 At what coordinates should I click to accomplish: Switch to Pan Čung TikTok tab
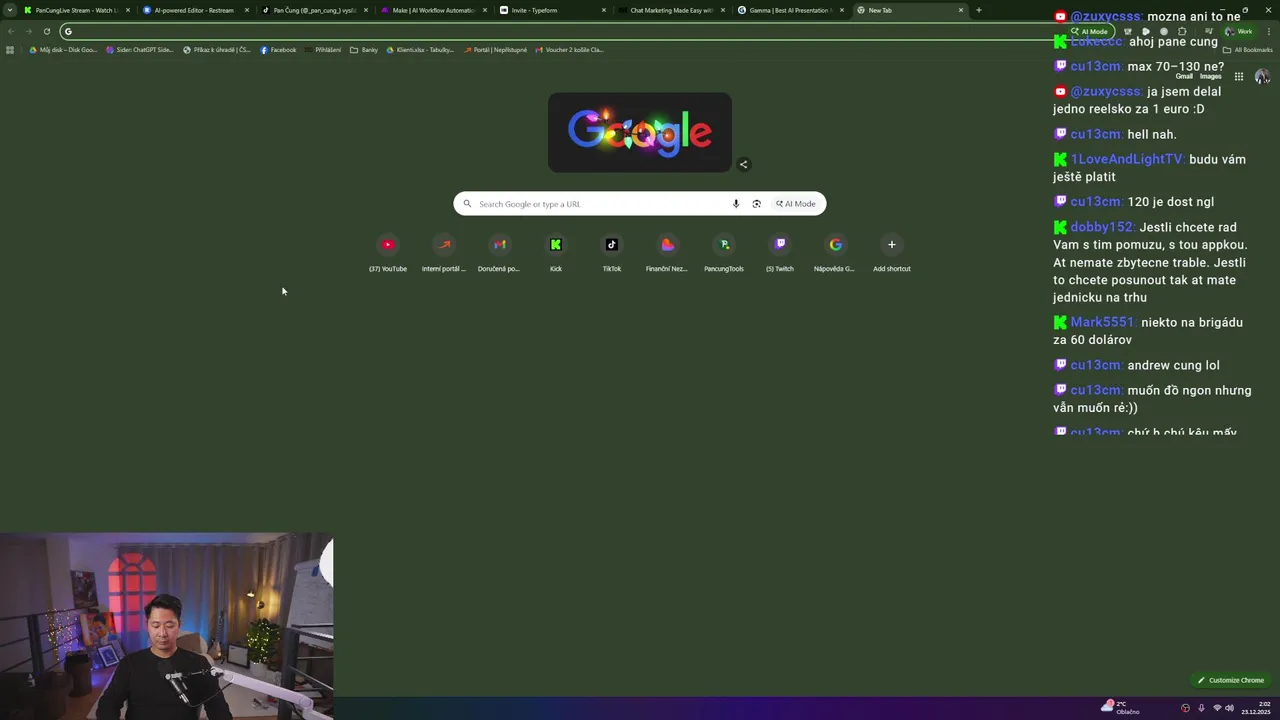[315, 10]
